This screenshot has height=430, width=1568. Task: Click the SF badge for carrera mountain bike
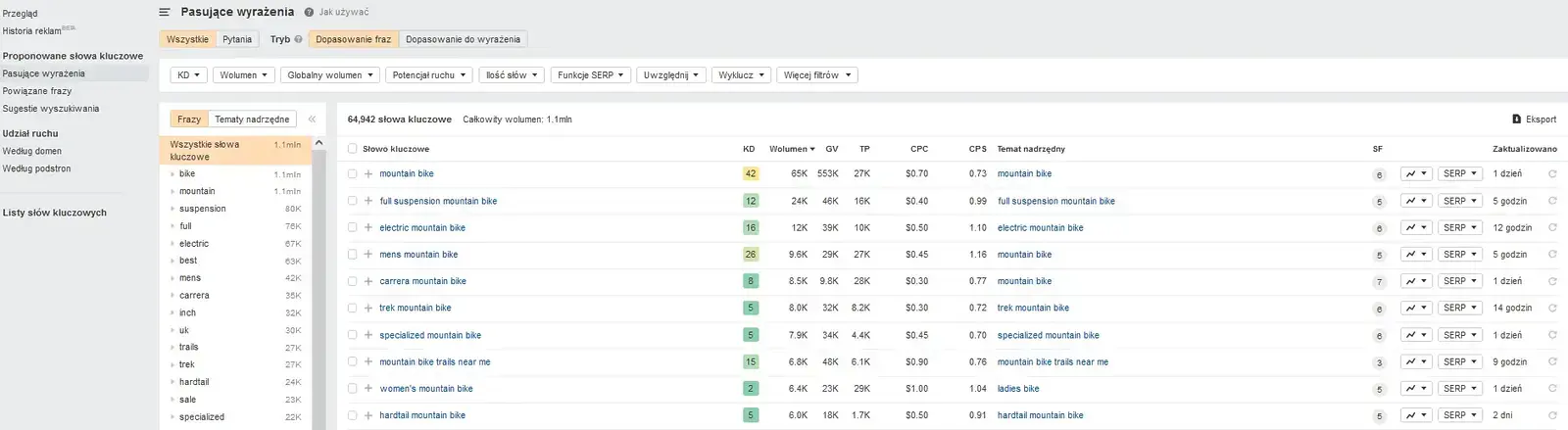click(1379, 282)
